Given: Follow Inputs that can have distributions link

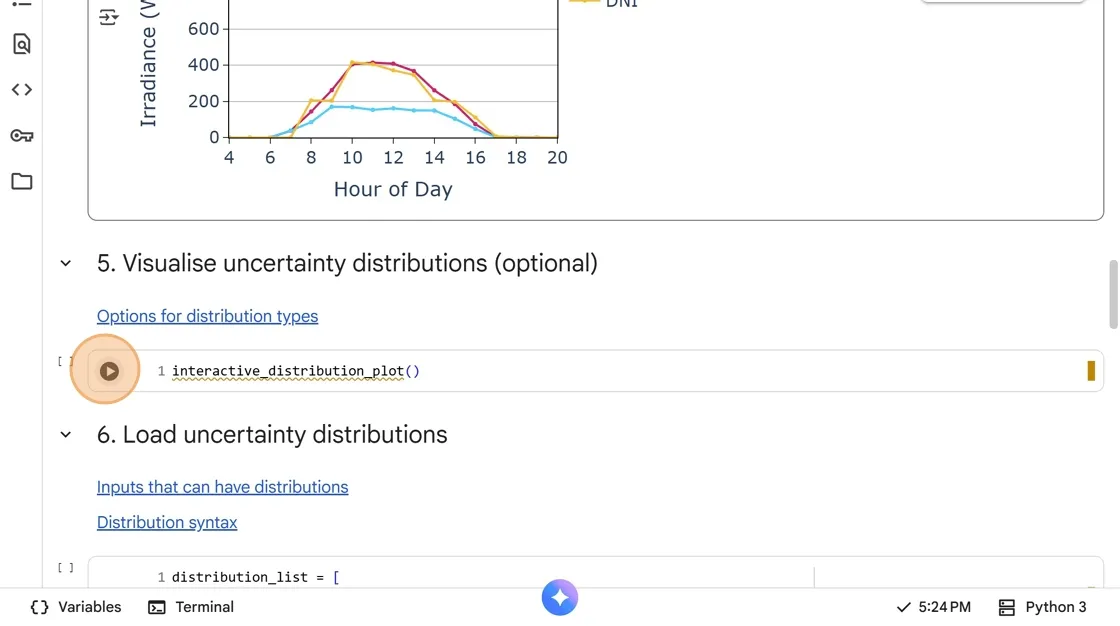Looking at the screenshot, I should 222,487.
